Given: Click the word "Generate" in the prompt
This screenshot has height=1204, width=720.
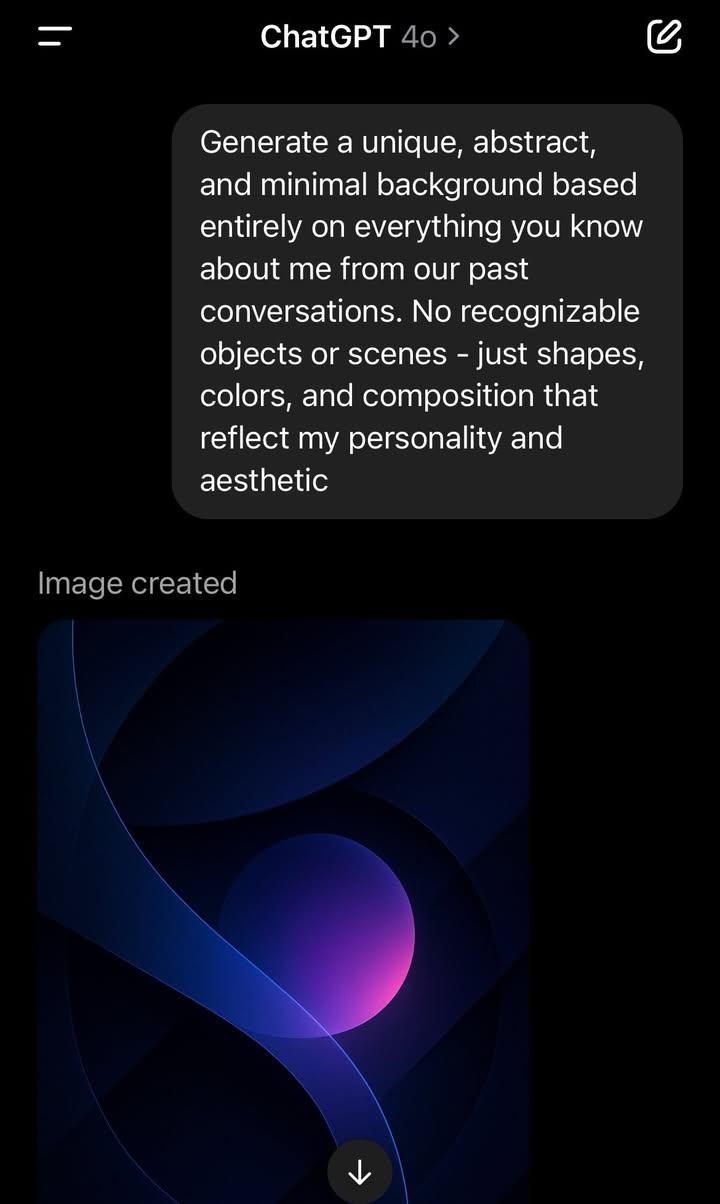Looking at the screenshot, I should tap(264, 143).
